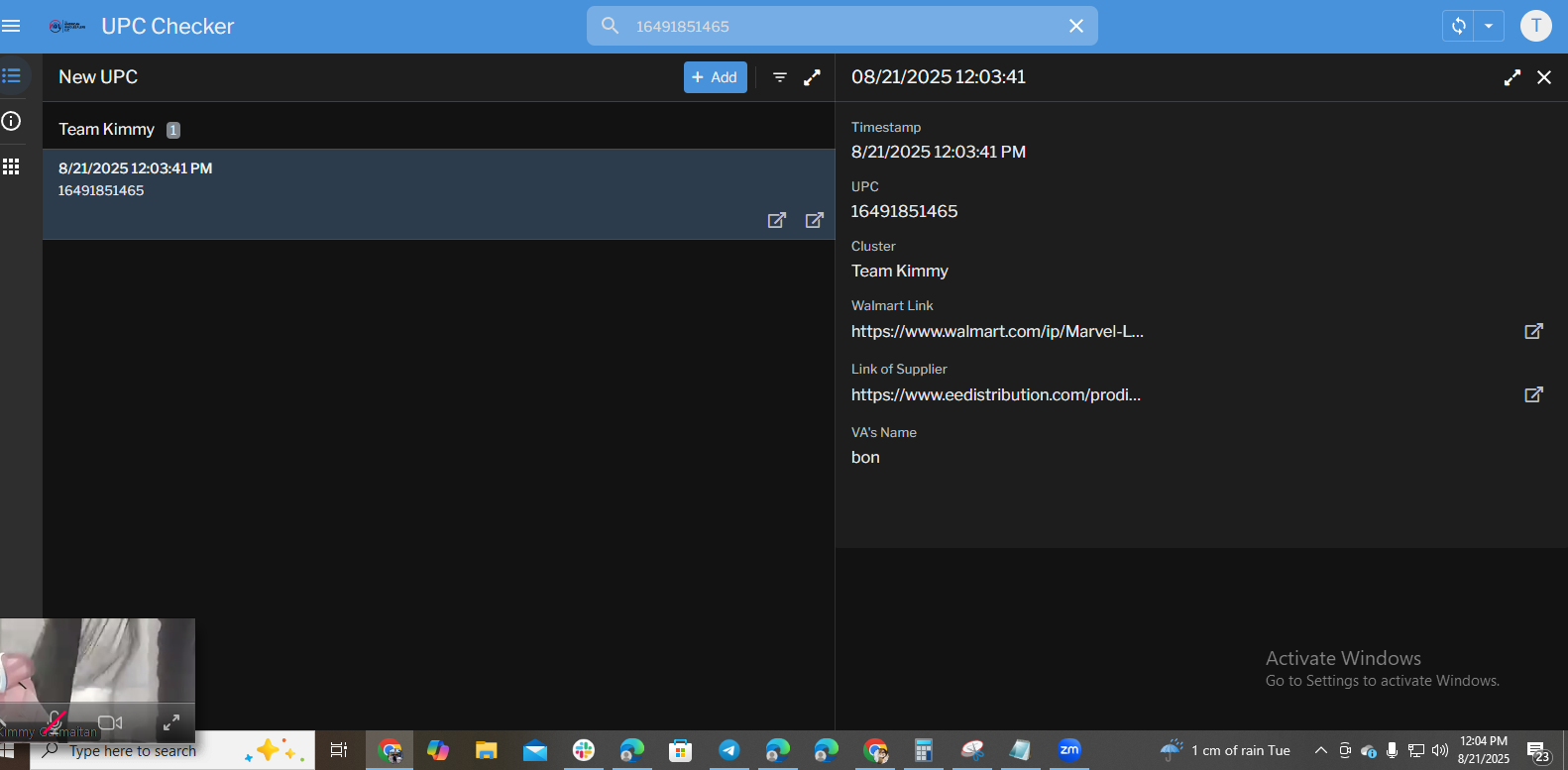
Task: Click the sync refresh button
Action: pyautogui.click(x=1458, y=26)
